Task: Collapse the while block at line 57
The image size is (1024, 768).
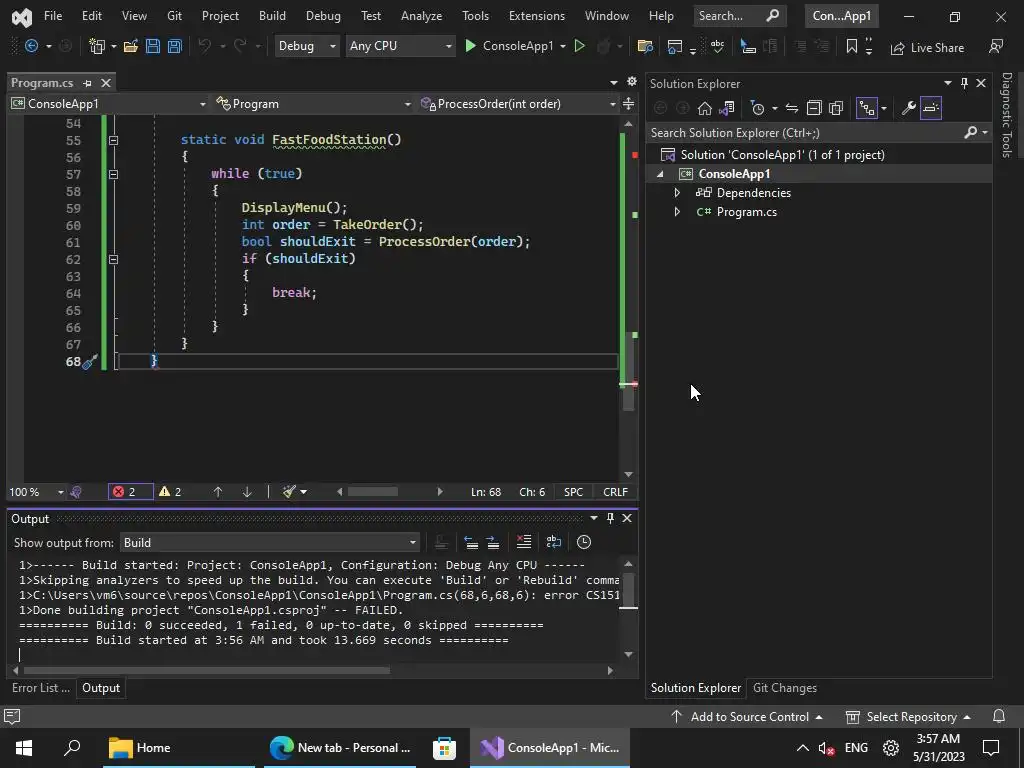Action: (x=114, y=174)
